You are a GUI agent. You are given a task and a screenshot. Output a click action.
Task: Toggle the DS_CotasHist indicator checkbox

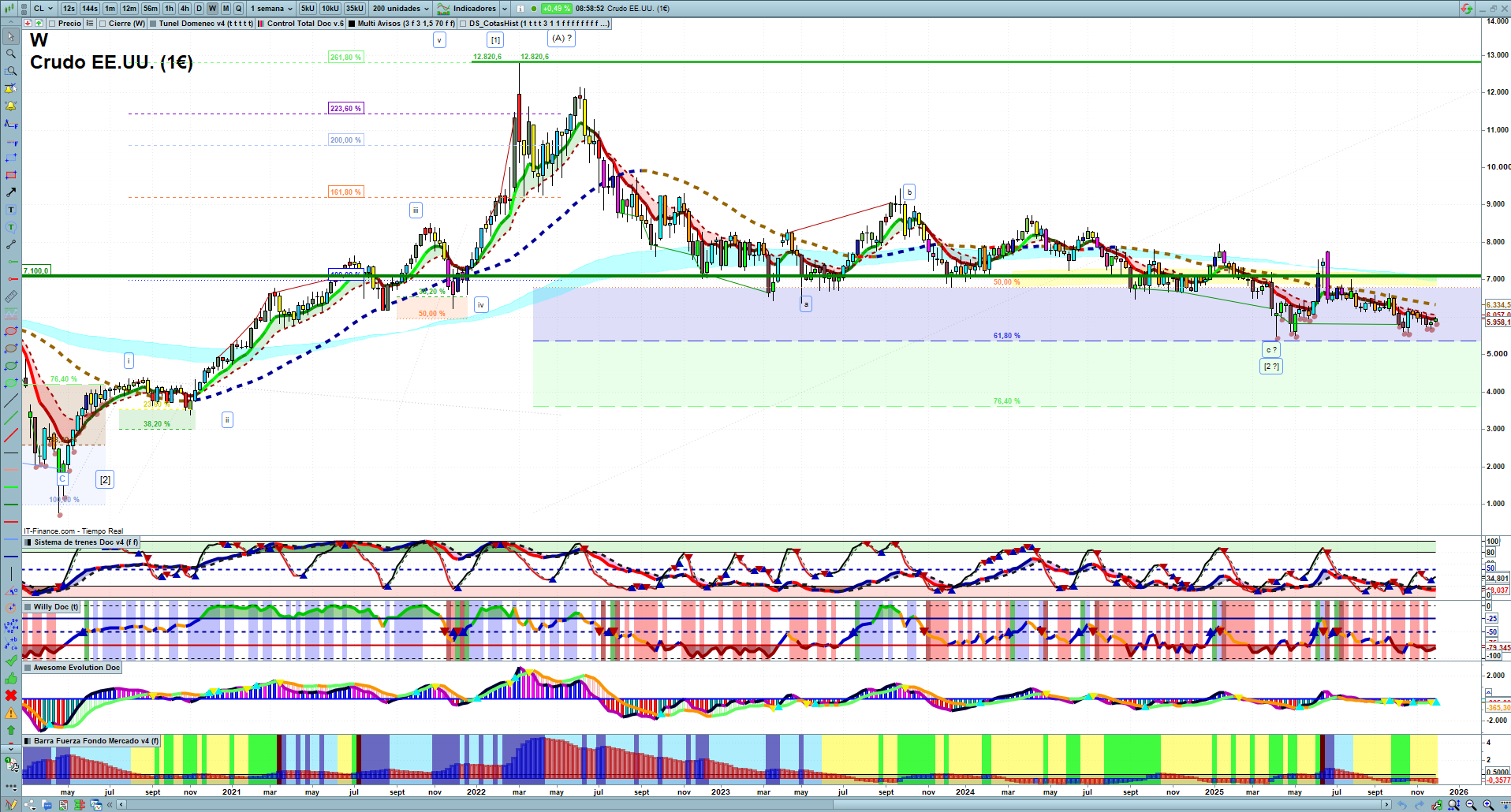(464, 24)
